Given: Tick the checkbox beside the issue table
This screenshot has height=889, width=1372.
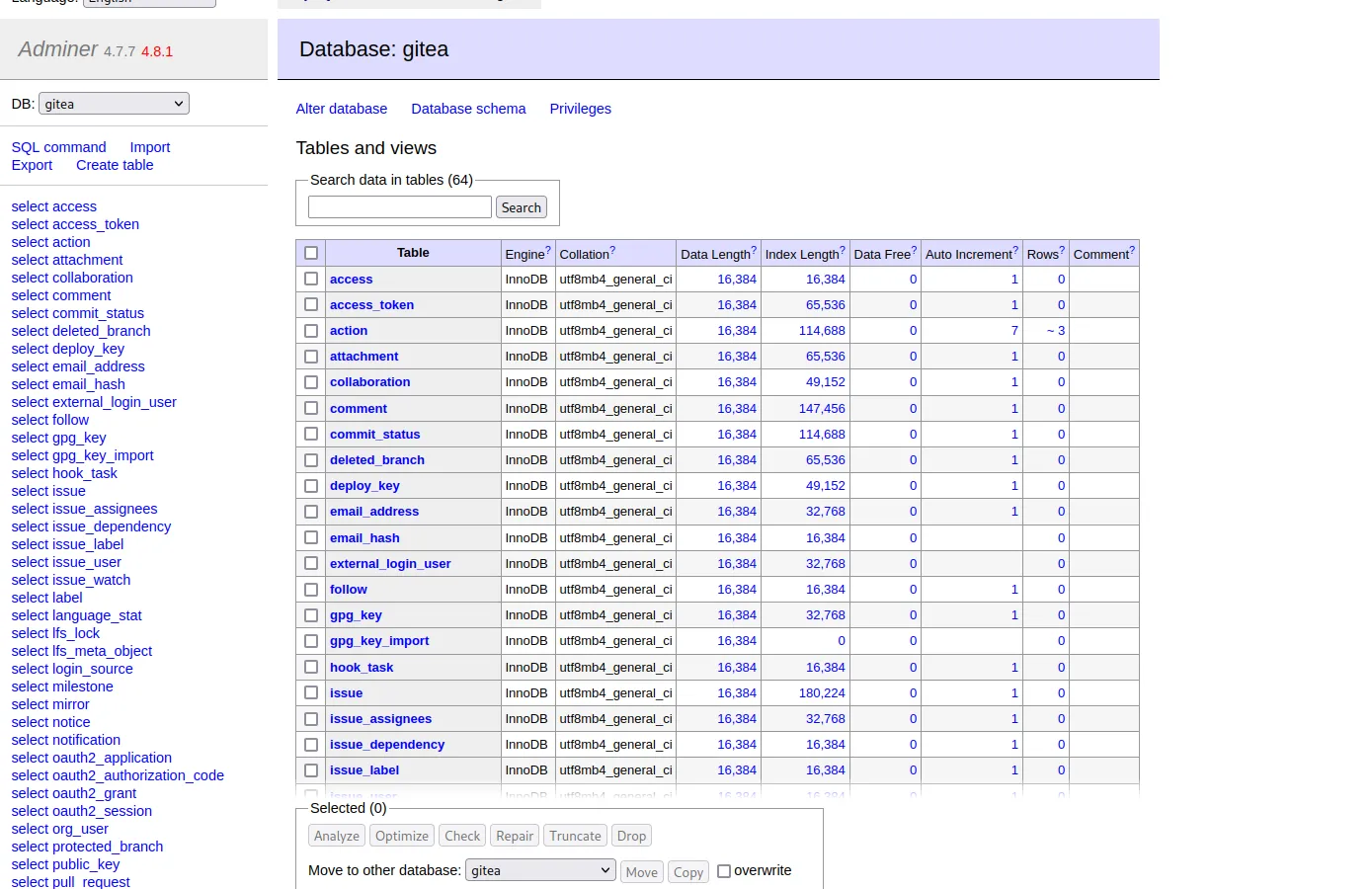Looking at the screenshot, I should 311,693.
